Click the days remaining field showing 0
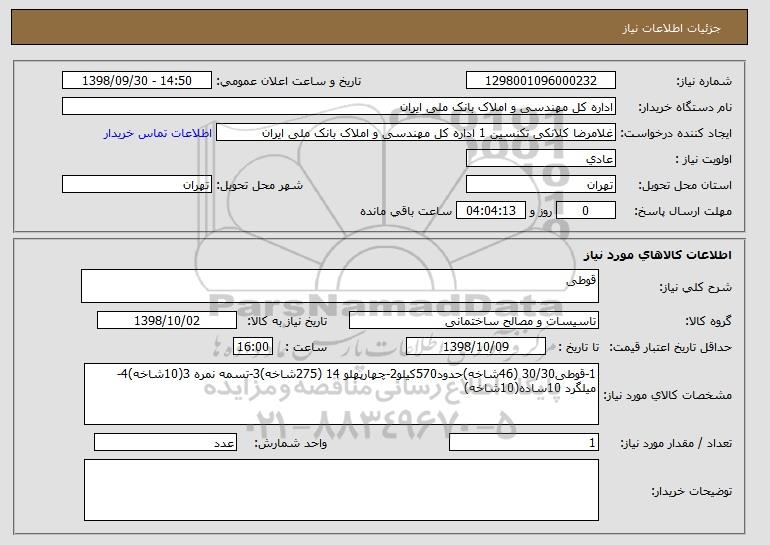Image resolution: width=770 pixels, height=545 pixels. tap(585, 211)
